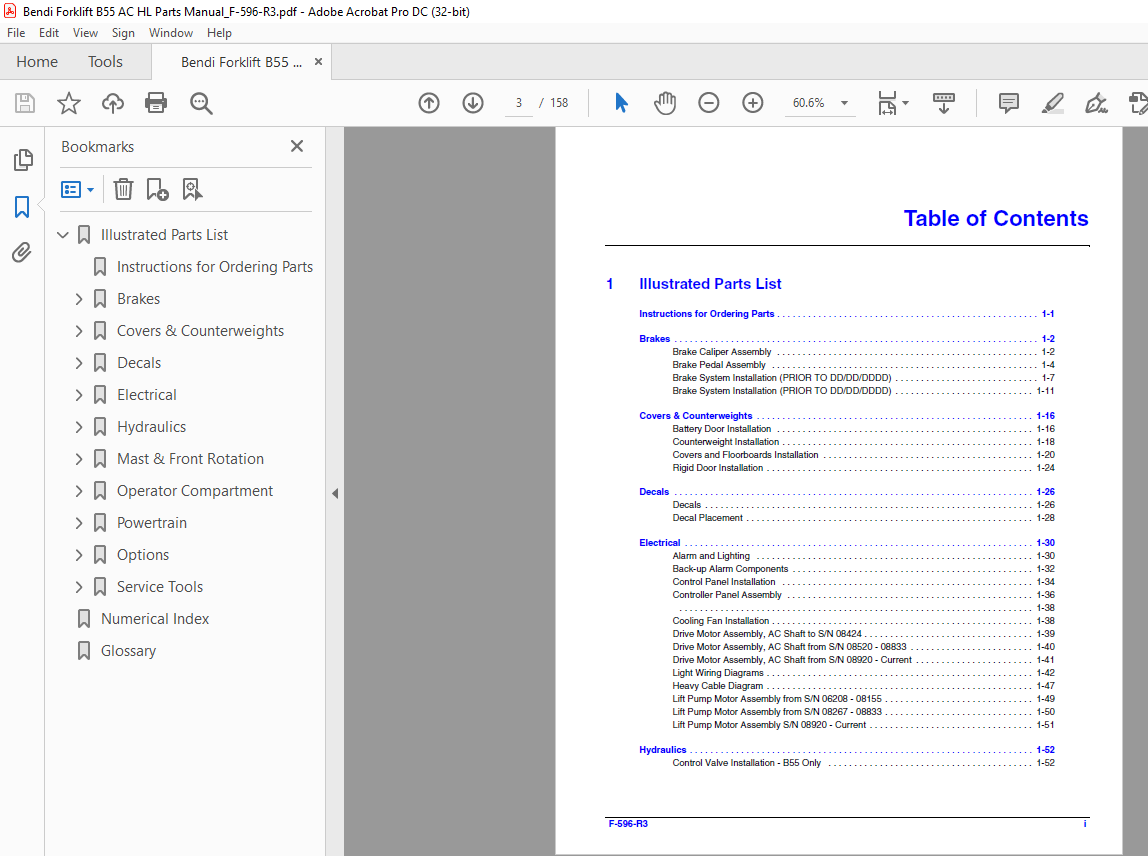Add a new bookmark

tap(157, 190)
